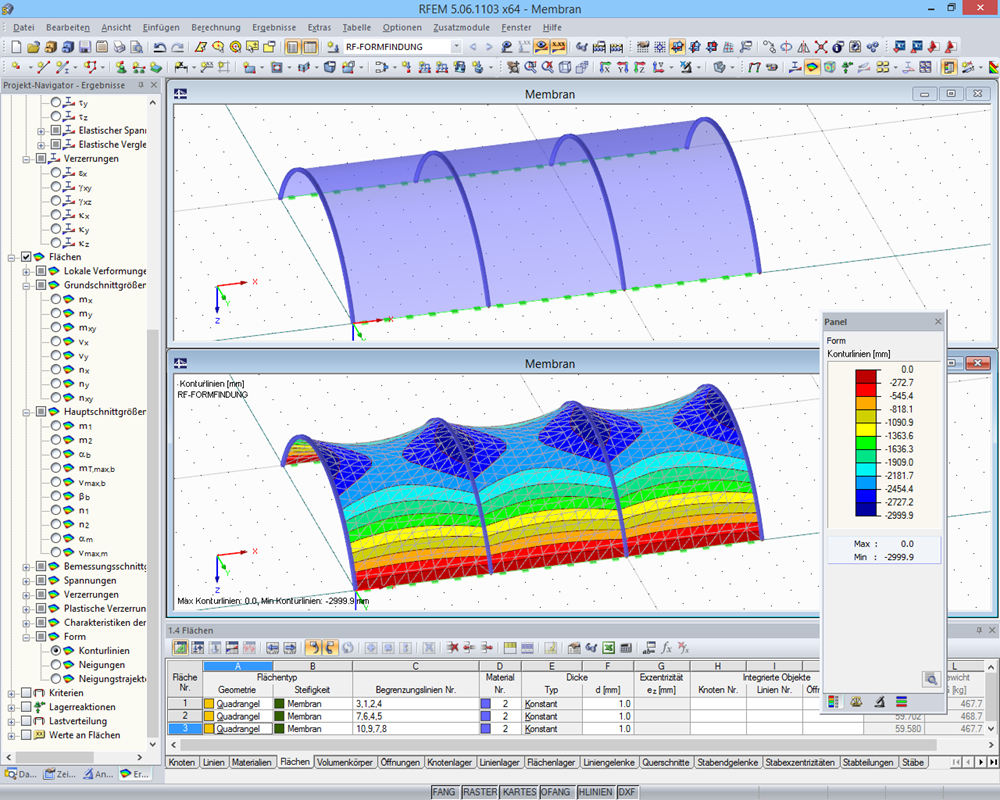
Task: Click the delete row icon in the table toolbar
Action: [453, 649]
